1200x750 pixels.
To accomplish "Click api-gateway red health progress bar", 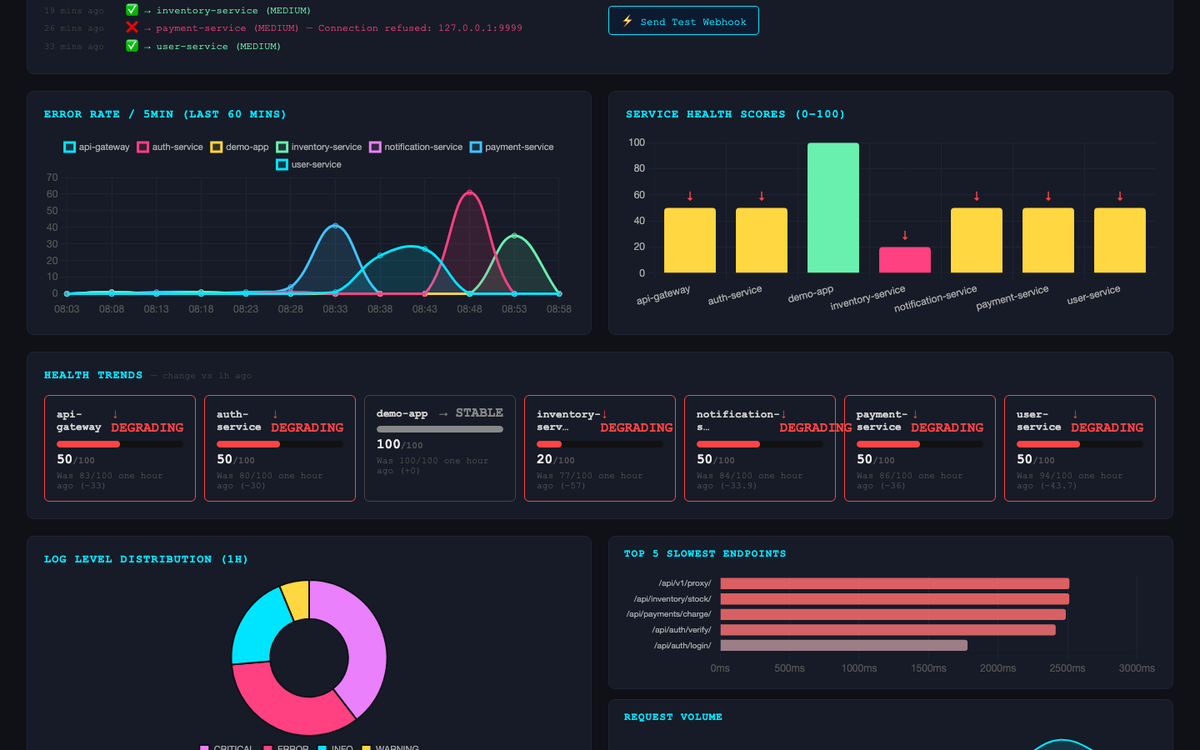I will click(88, 444).
